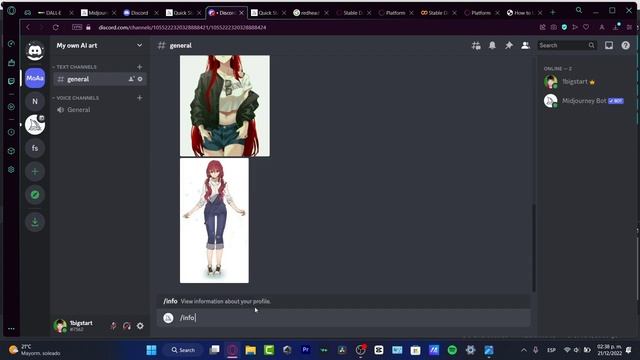Open Opera GX sidebar settings gear
Screen dimensions: 640x360
coord(11,169)
